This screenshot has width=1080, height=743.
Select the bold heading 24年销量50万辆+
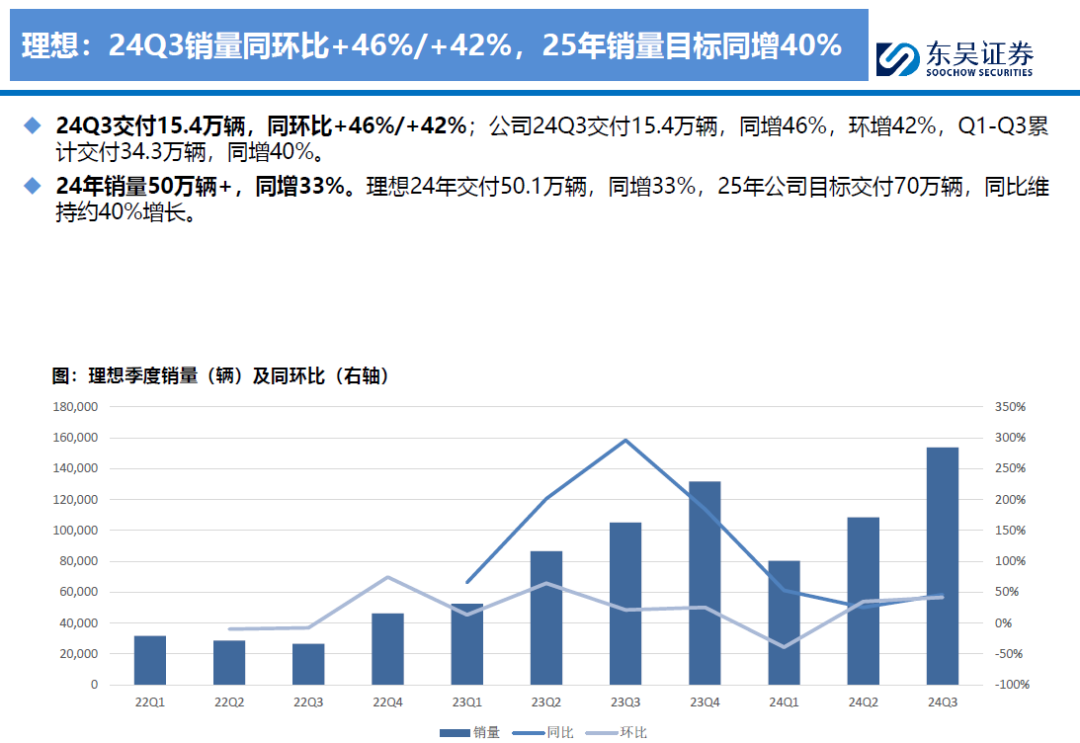[x=143, y=186]
